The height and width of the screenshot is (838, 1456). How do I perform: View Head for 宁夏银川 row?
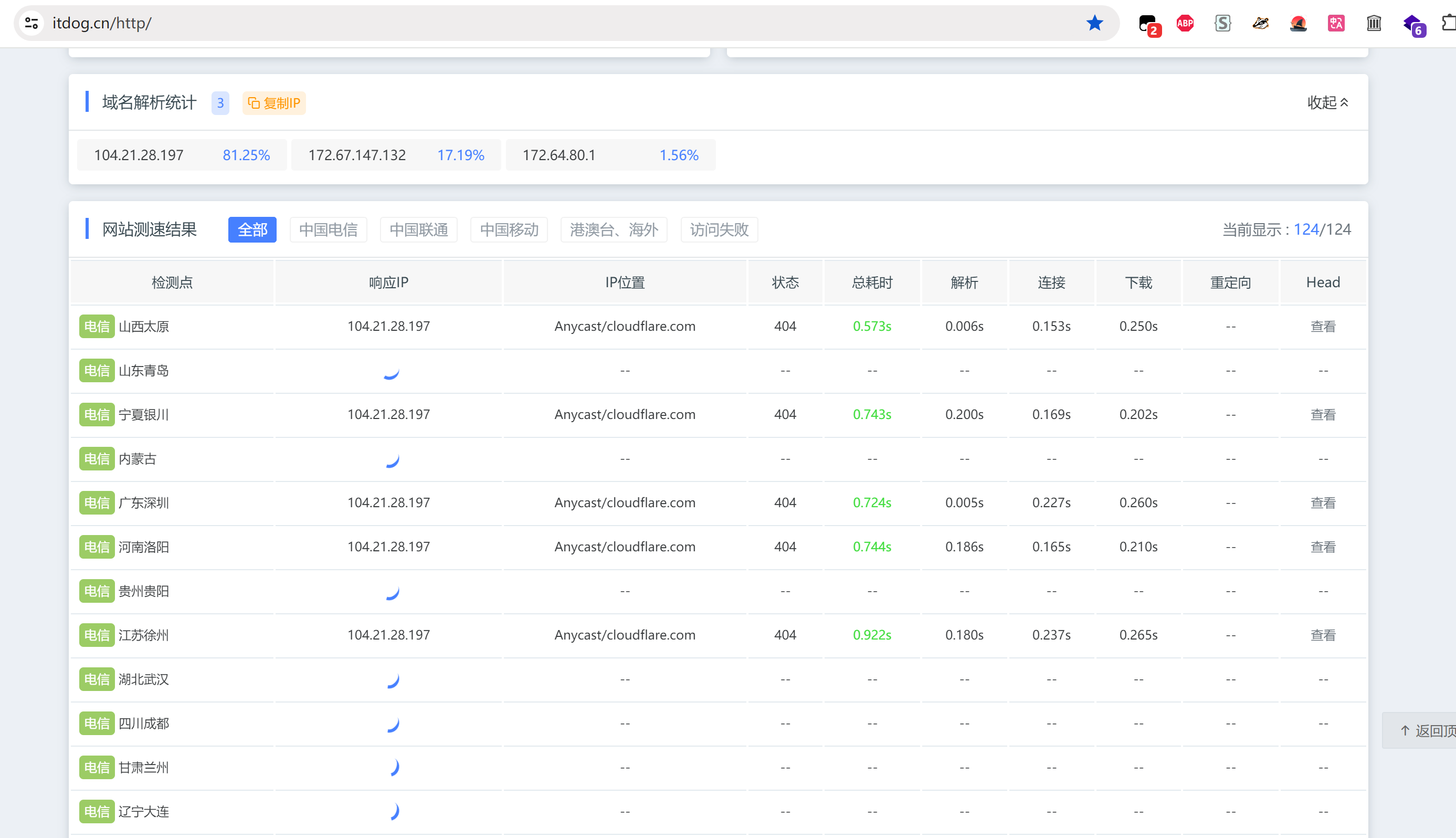(x=1323, y=414)
